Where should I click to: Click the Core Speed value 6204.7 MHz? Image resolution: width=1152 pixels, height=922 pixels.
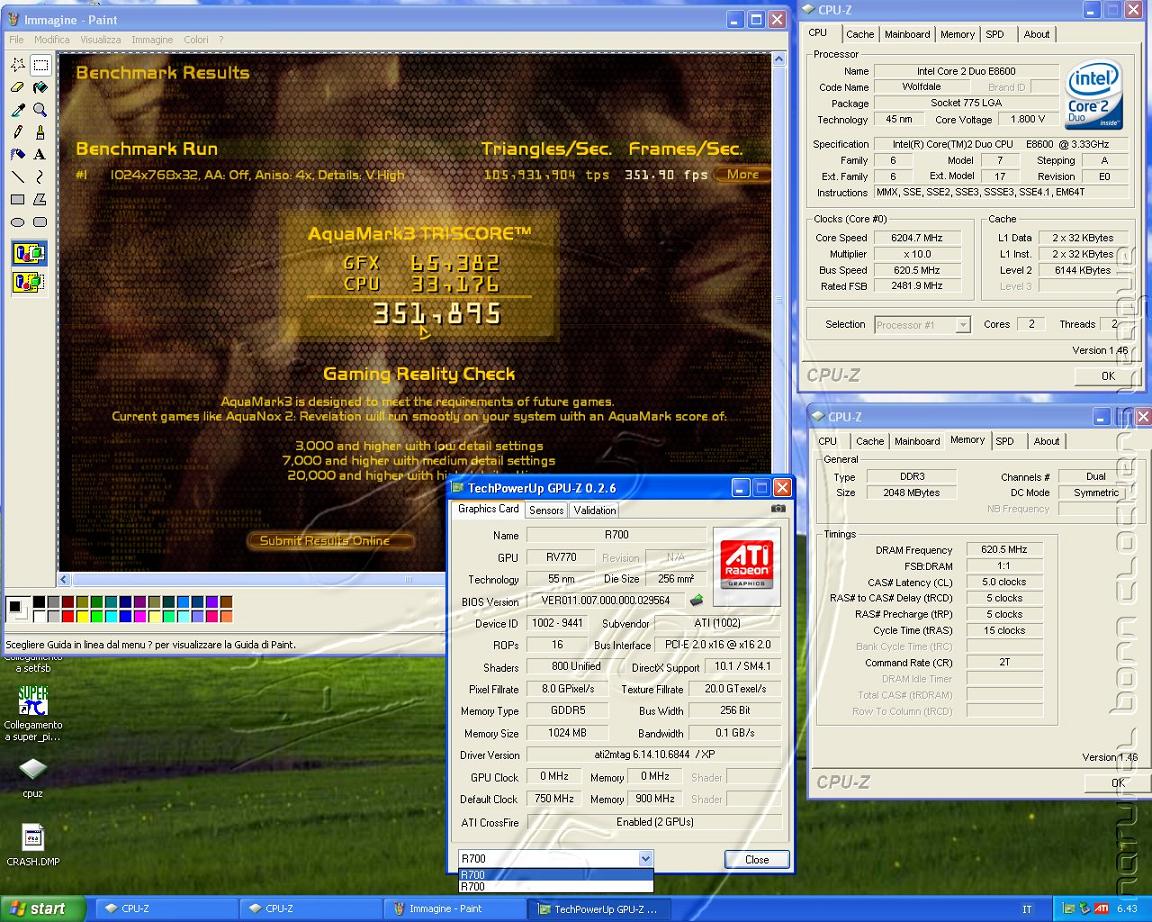pos(916,238)
